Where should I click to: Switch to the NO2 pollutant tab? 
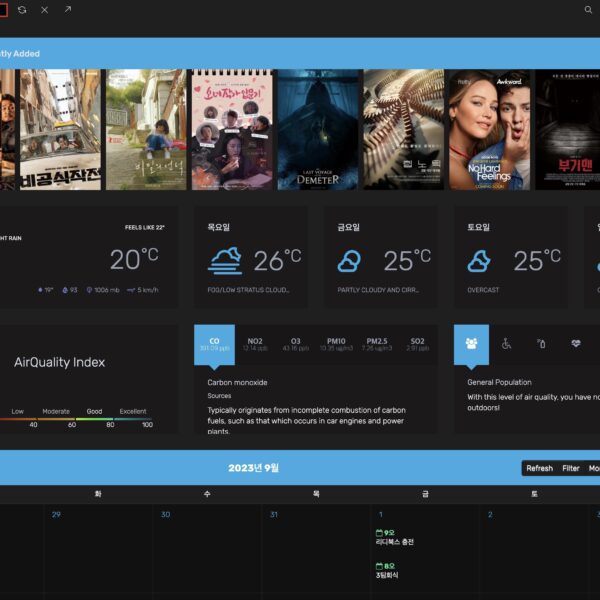tap(255, 344)
